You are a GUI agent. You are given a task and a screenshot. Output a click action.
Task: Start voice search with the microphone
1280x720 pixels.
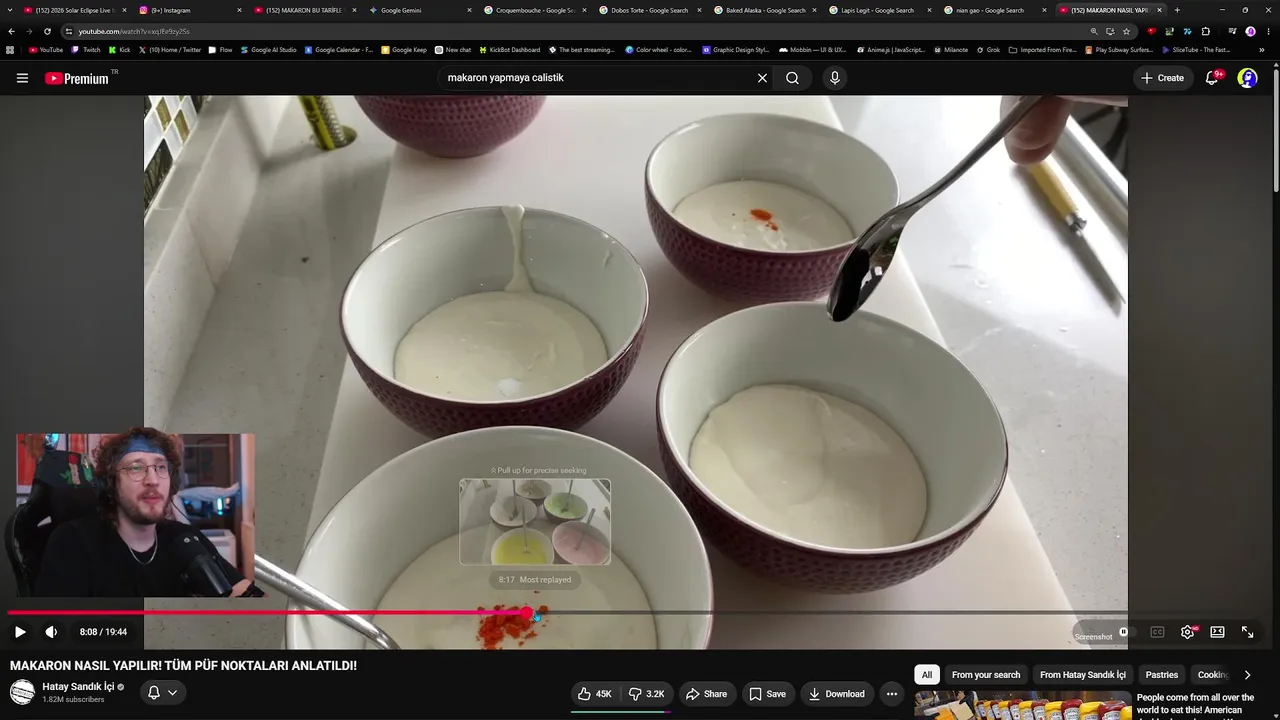835,78
